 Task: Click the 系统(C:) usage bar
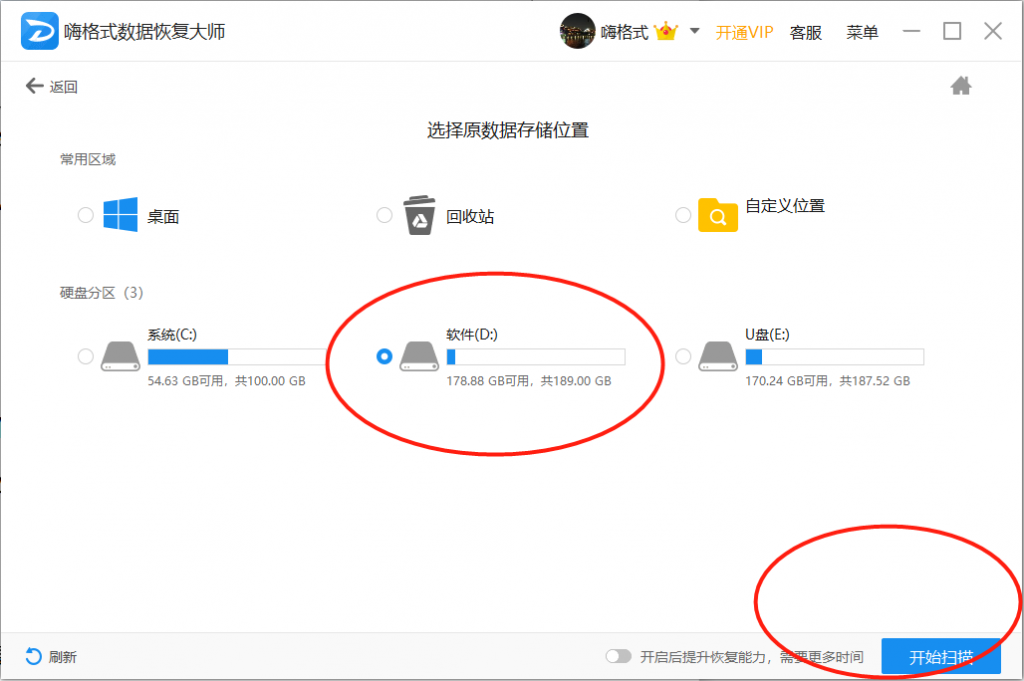tap(236, 356)
